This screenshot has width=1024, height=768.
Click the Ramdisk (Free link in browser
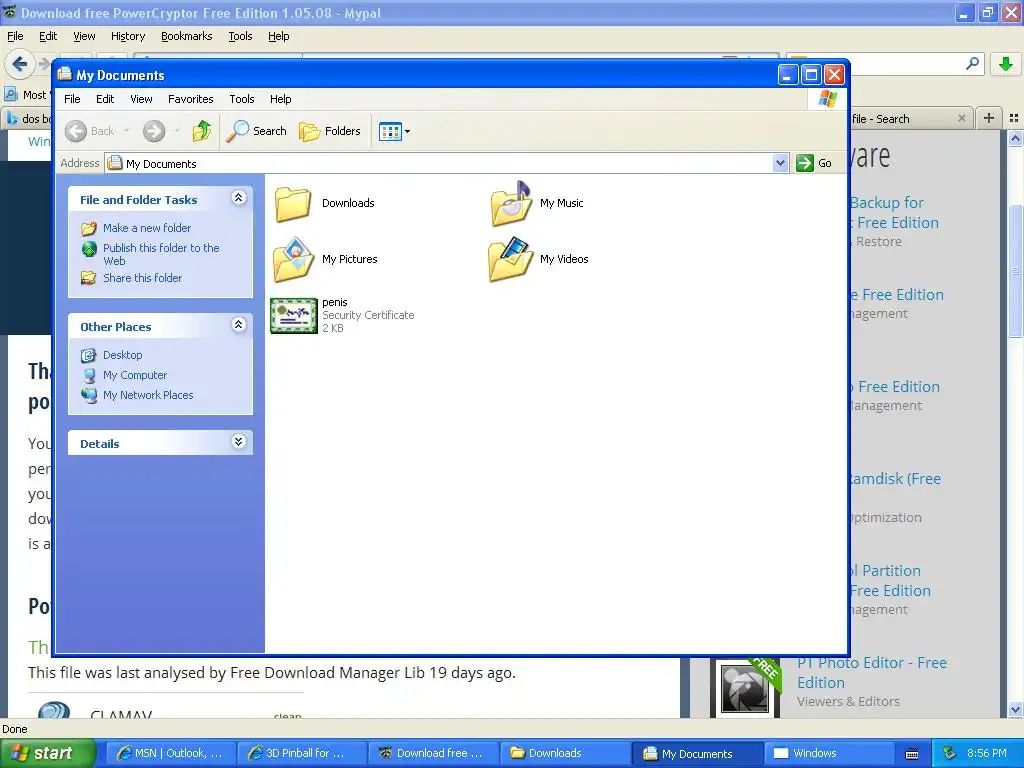[895, 479]
